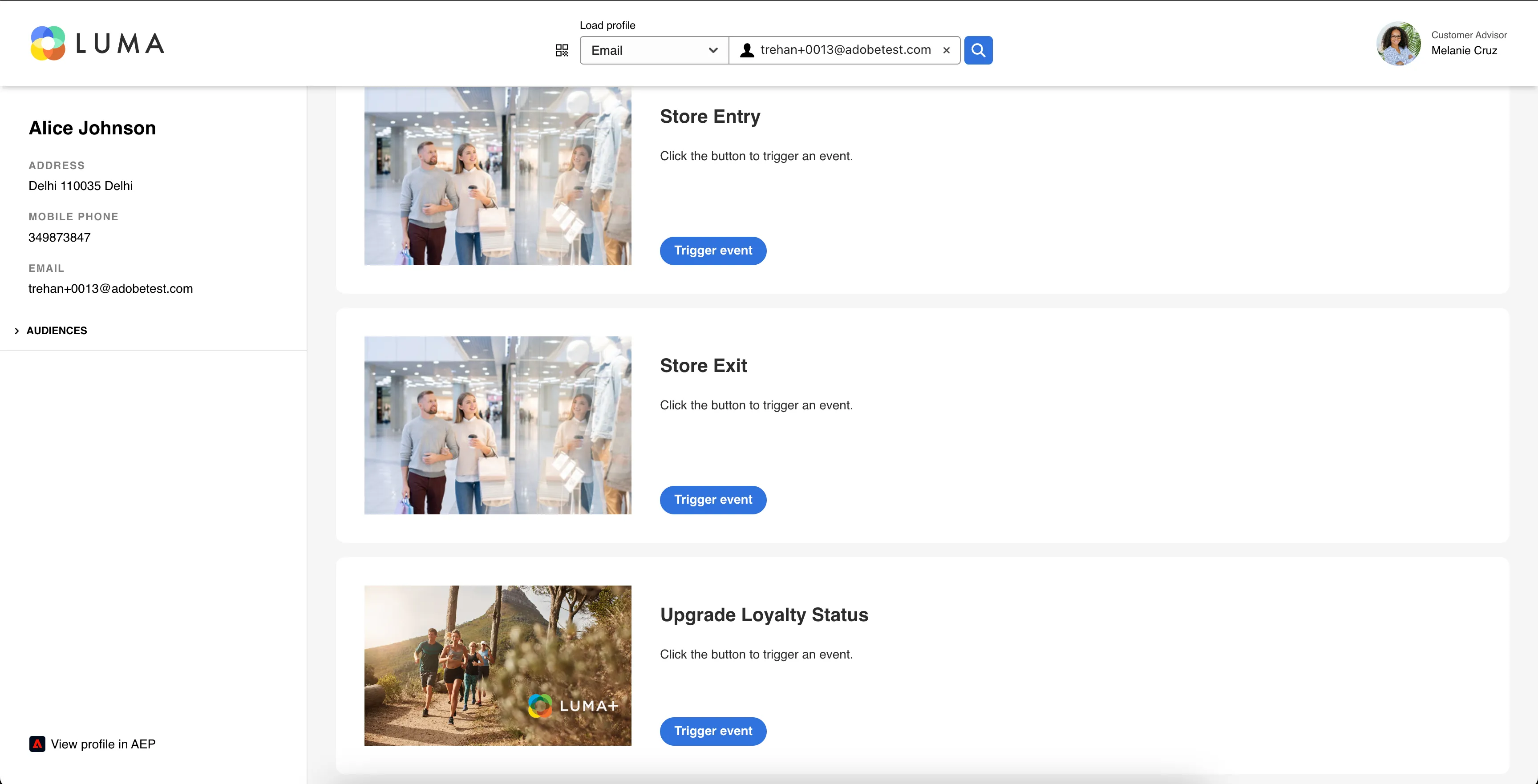Click into the trehan+0013@adobetest.com input field

click(x=846, y=50)
